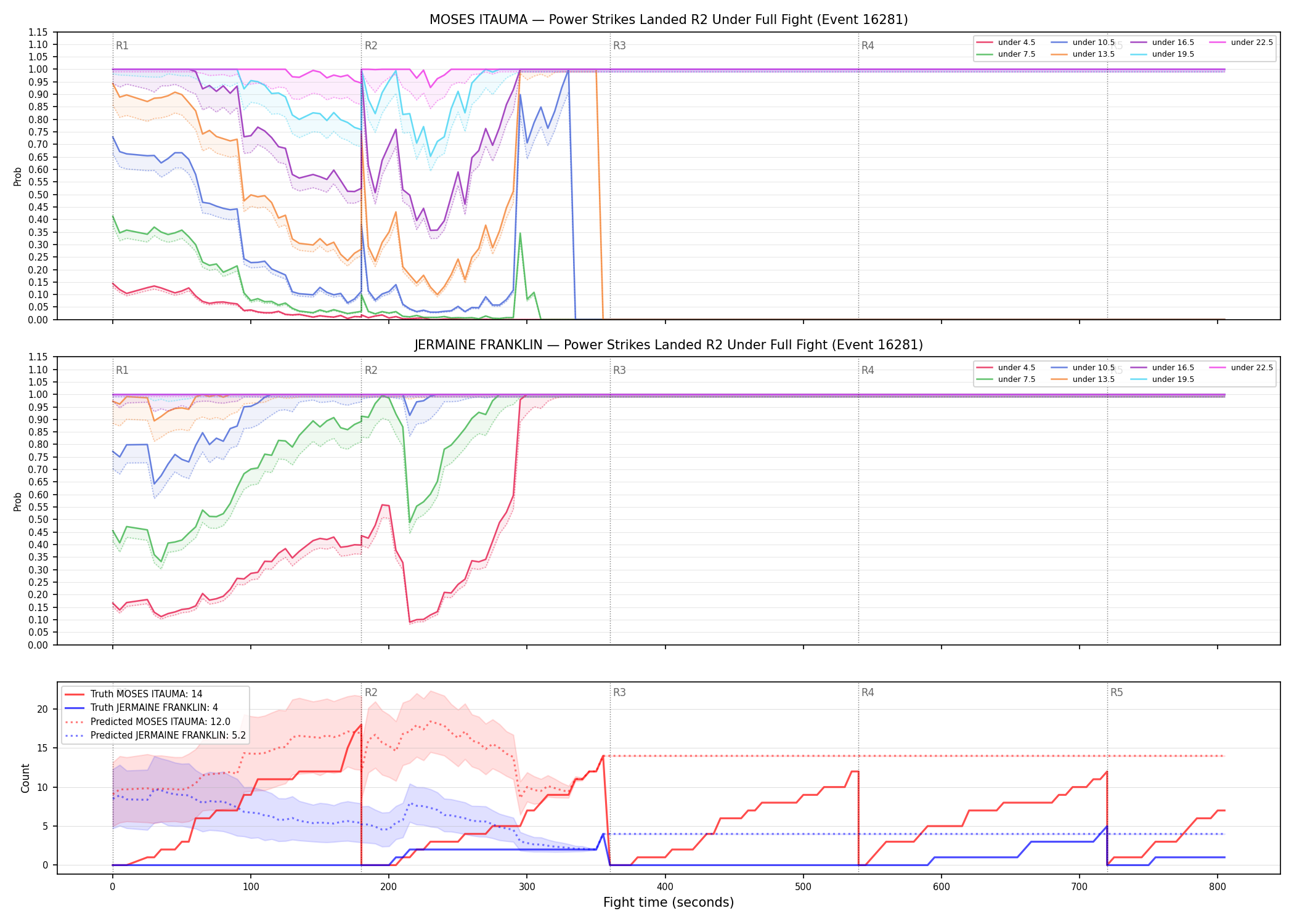1294x924 pixels.
Task: Click purple 'under 16.5' line swatch in Itauma legend
Action: coord(1139,43)
